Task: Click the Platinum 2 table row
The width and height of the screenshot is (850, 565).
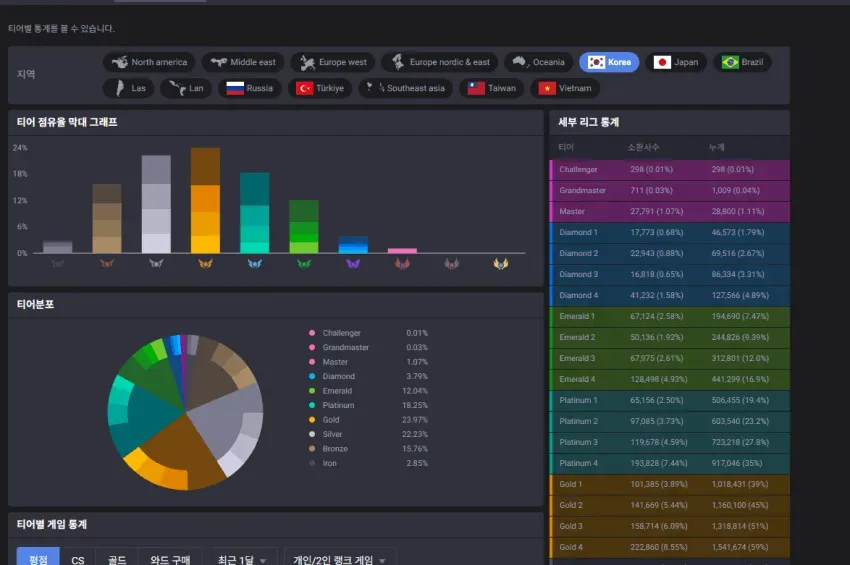Action: tap(670, 421)
